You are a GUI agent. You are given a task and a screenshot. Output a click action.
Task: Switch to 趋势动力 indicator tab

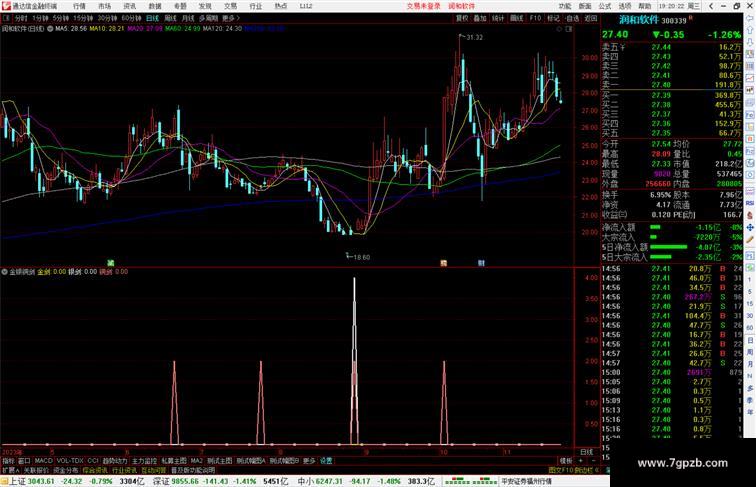tap(115, 461)
